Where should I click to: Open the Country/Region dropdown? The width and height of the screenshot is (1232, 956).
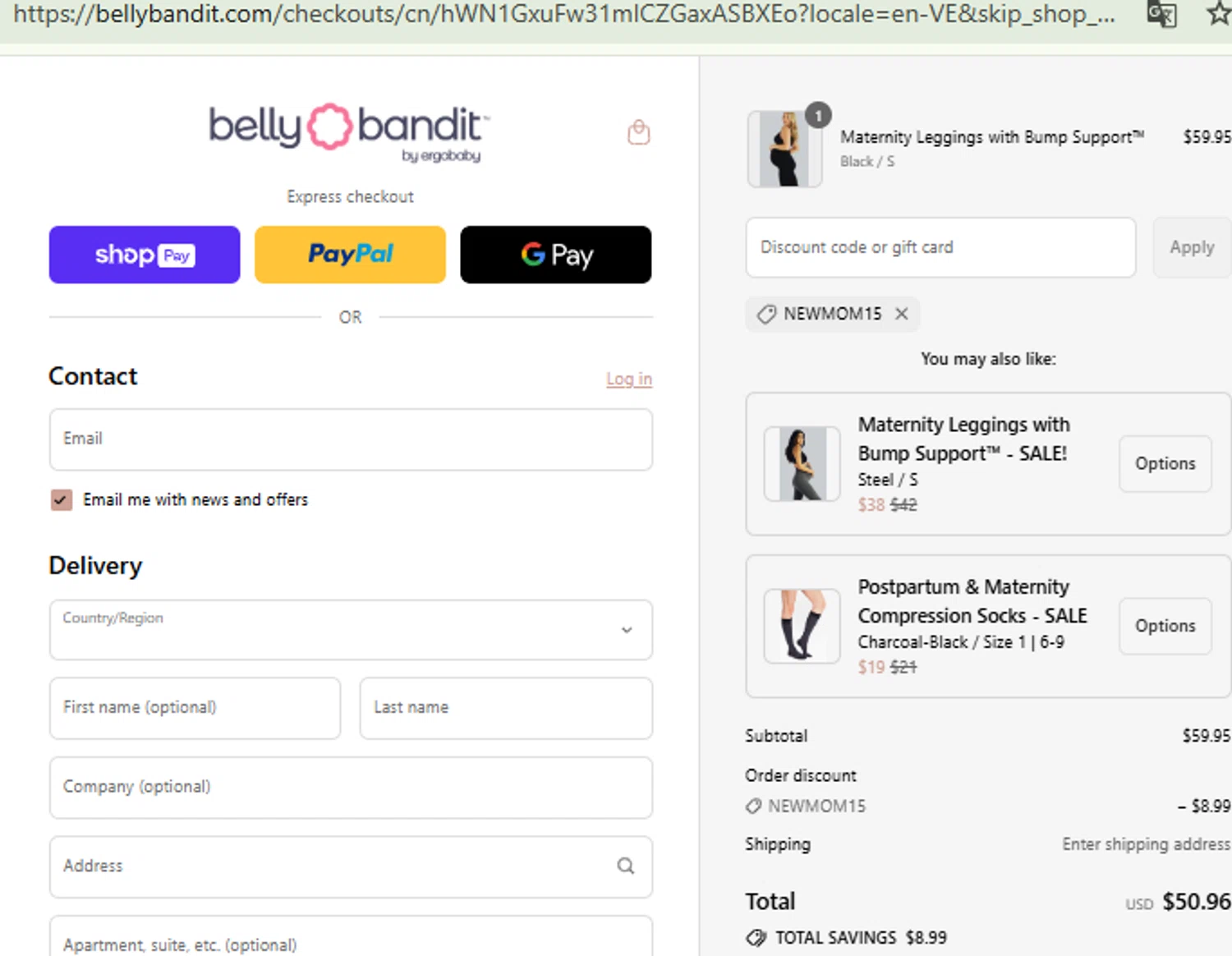click(351, 630)
